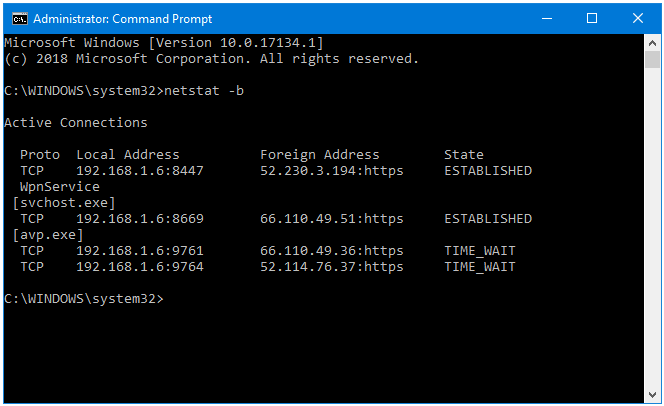Click the [svchost.exe] process line

[x=64, y=203]
